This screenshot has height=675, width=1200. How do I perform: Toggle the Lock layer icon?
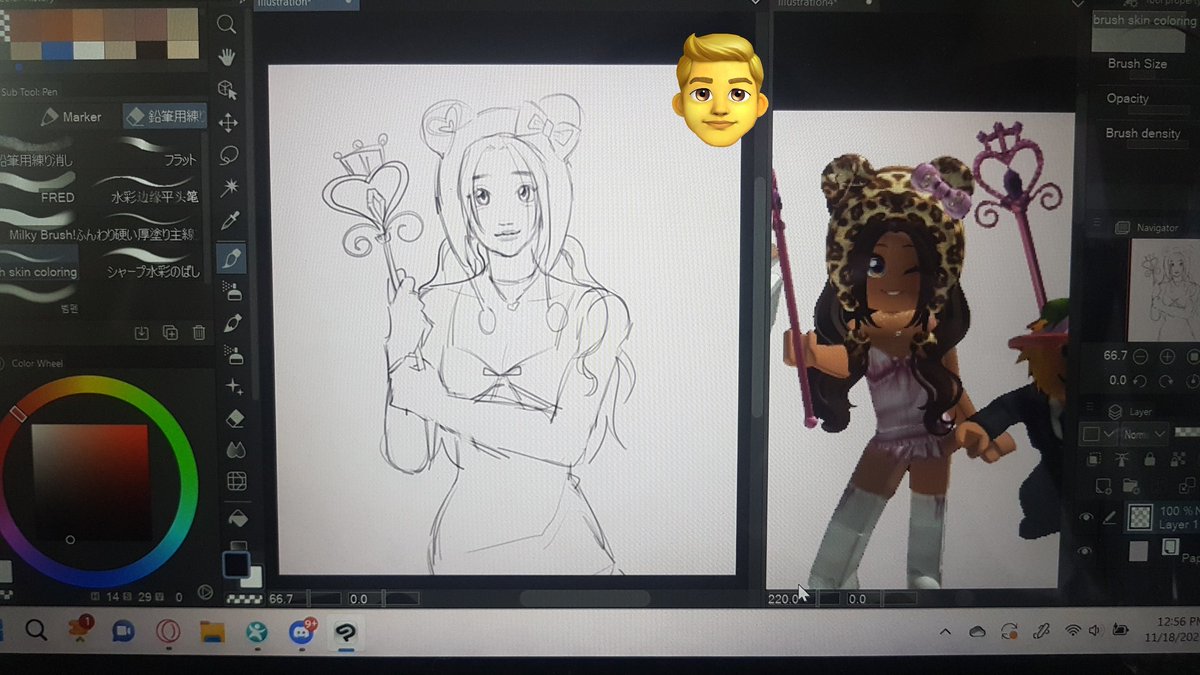pyautogui.click(x=1149, y=459)
